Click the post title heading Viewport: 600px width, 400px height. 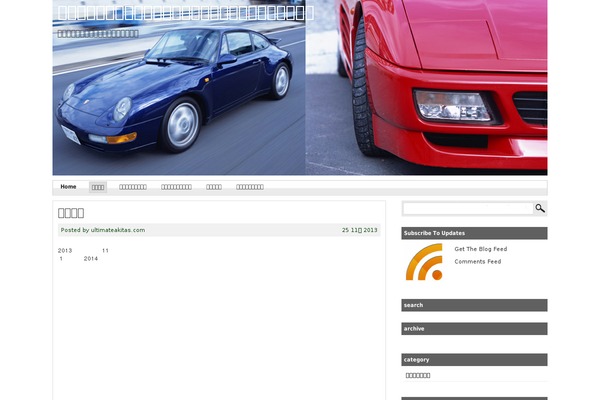pyautogui.click(x=71, y=213)
